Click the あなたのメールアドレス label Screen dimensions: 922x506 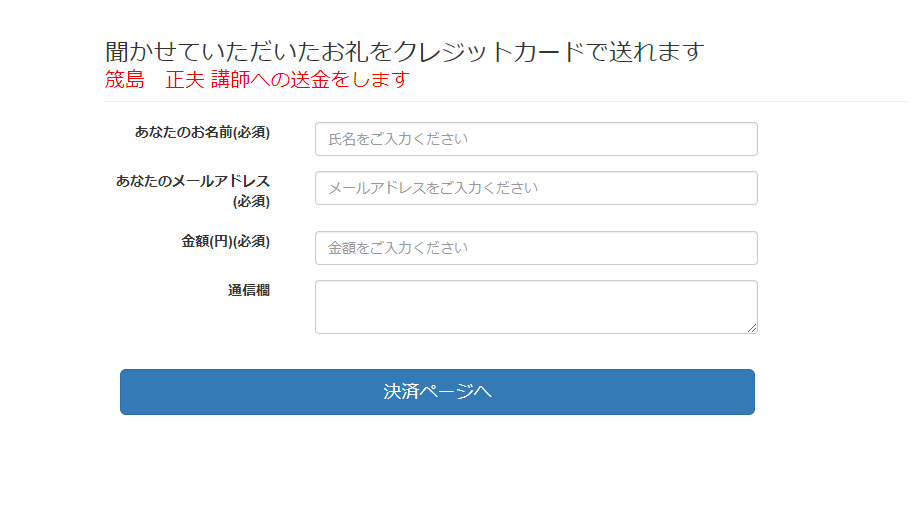(192, 181)
